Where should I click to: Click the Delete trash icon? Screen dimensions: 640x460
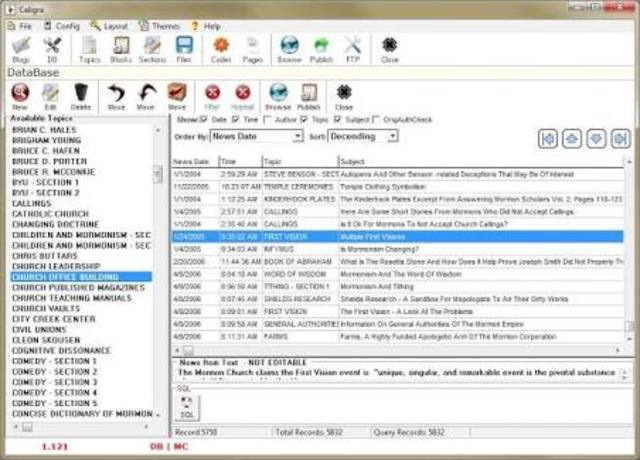tap(81, 97)
